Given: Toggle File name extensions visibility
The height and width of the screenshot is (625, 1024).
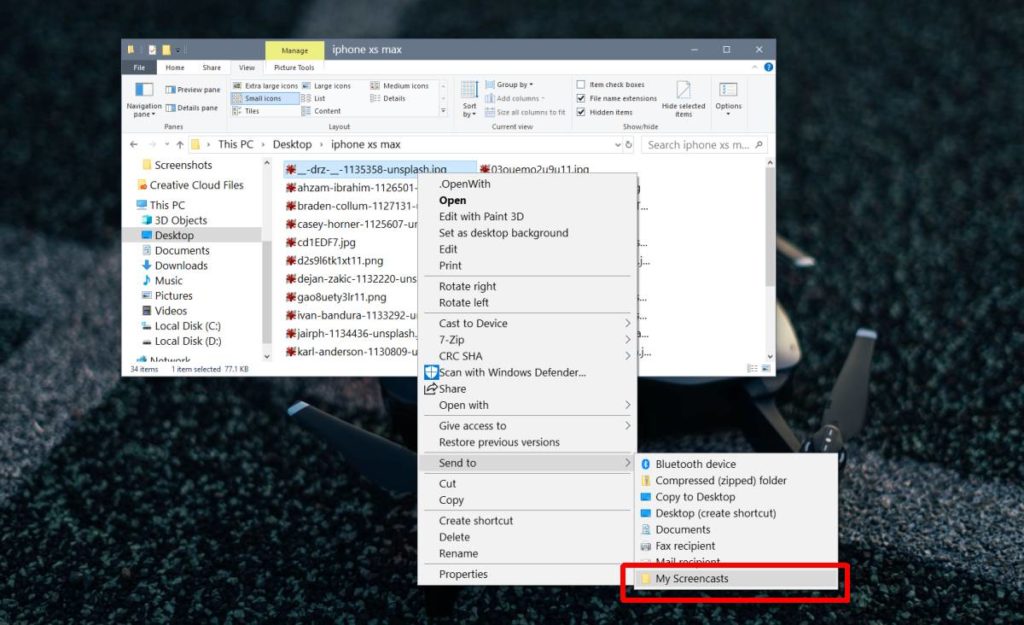Looking at the screenshot, I should (615, 97).
